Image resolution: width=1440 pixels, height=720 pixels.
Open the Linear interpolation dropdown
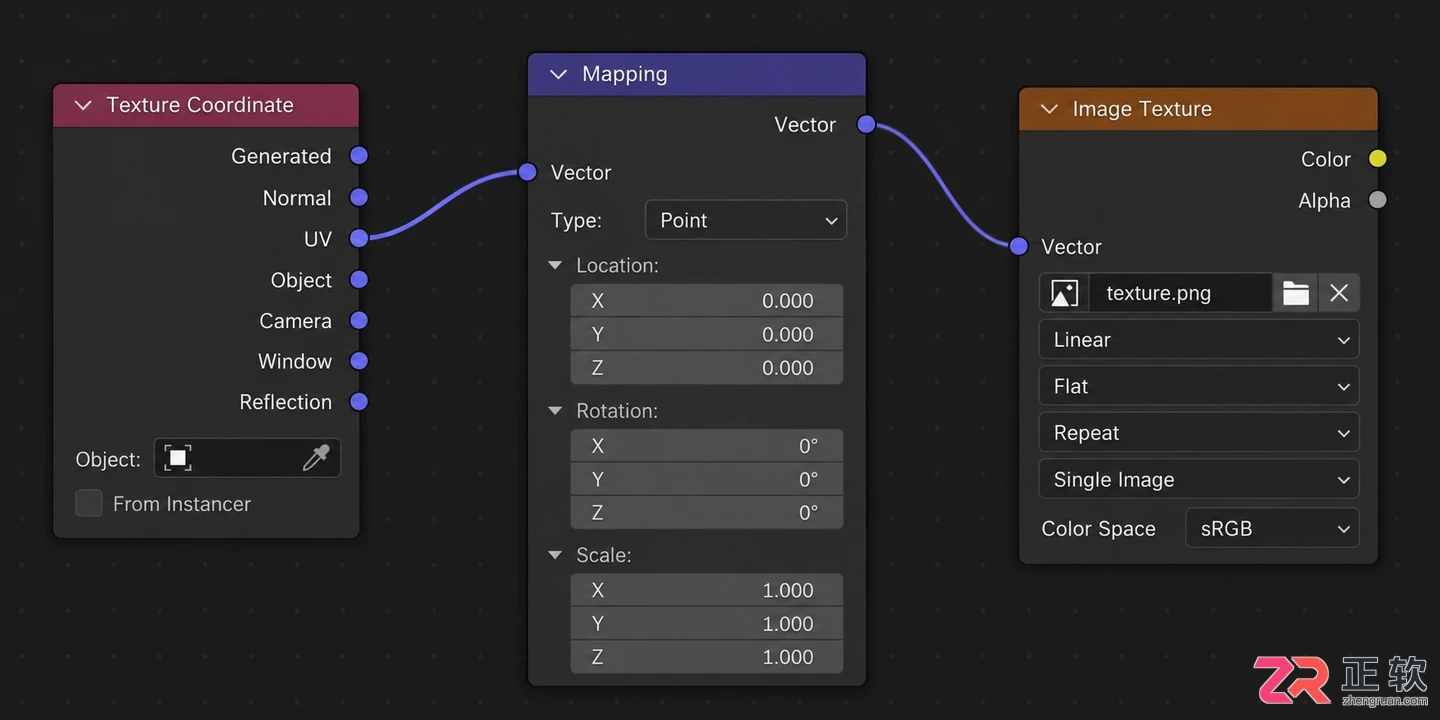point(1199,340)
